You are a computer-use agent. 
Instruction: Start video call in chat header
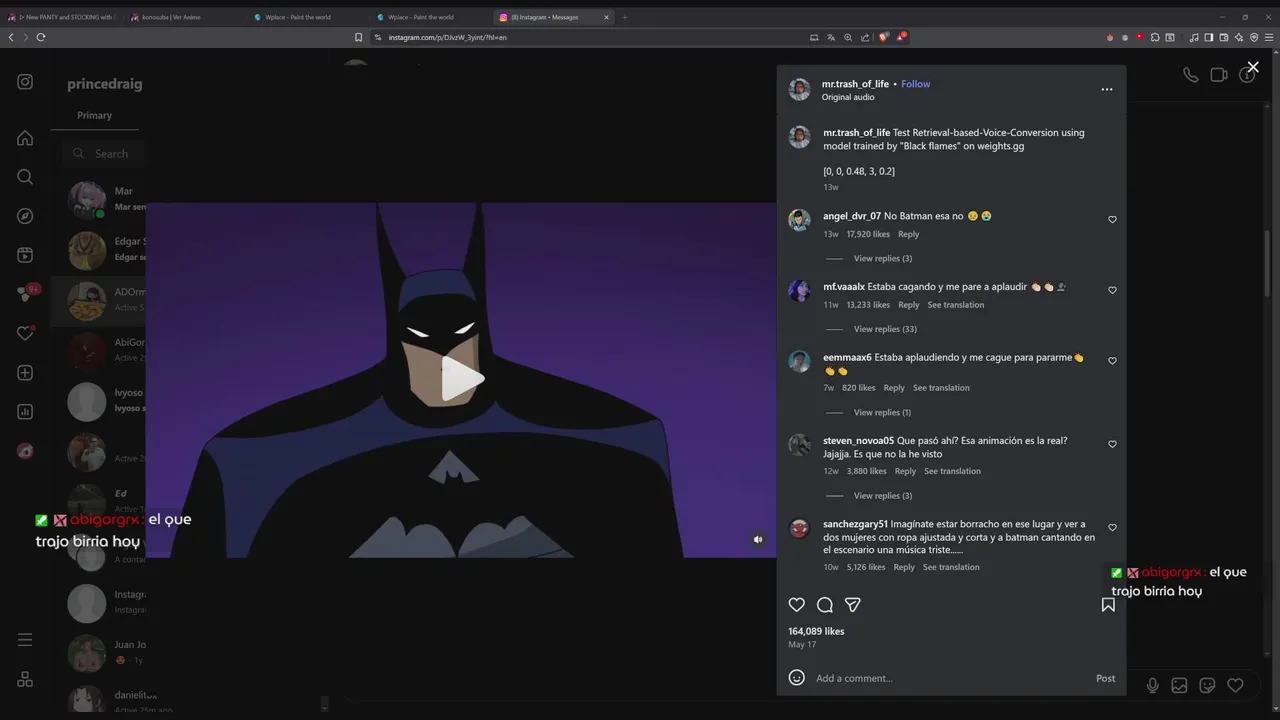[1218, 74]
